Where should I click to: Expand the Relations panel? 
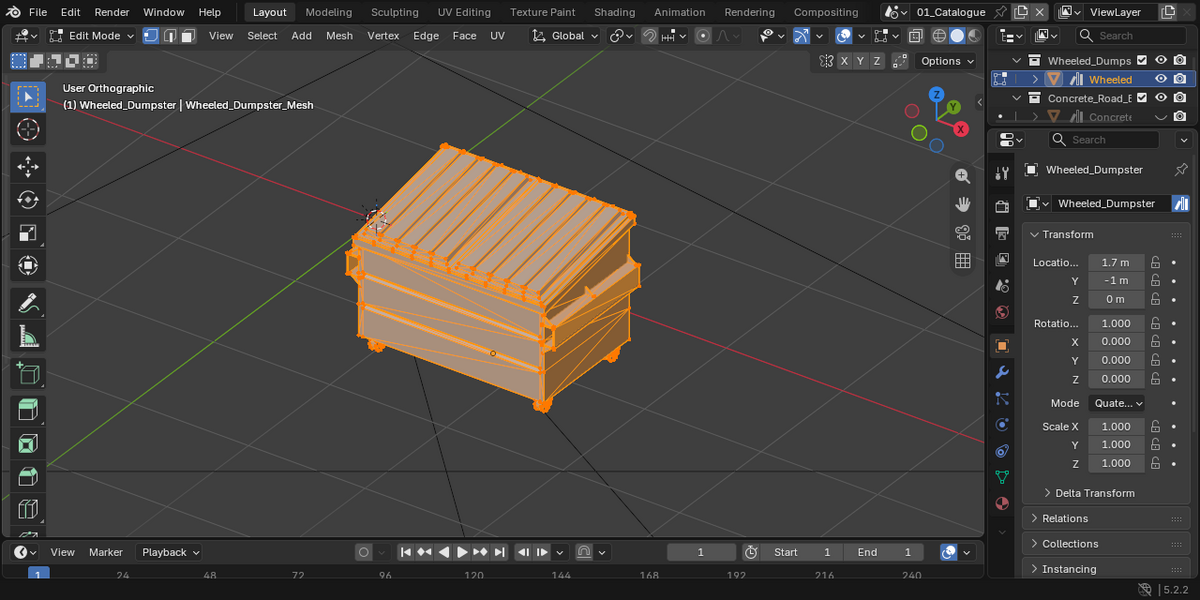(1066, 518)
